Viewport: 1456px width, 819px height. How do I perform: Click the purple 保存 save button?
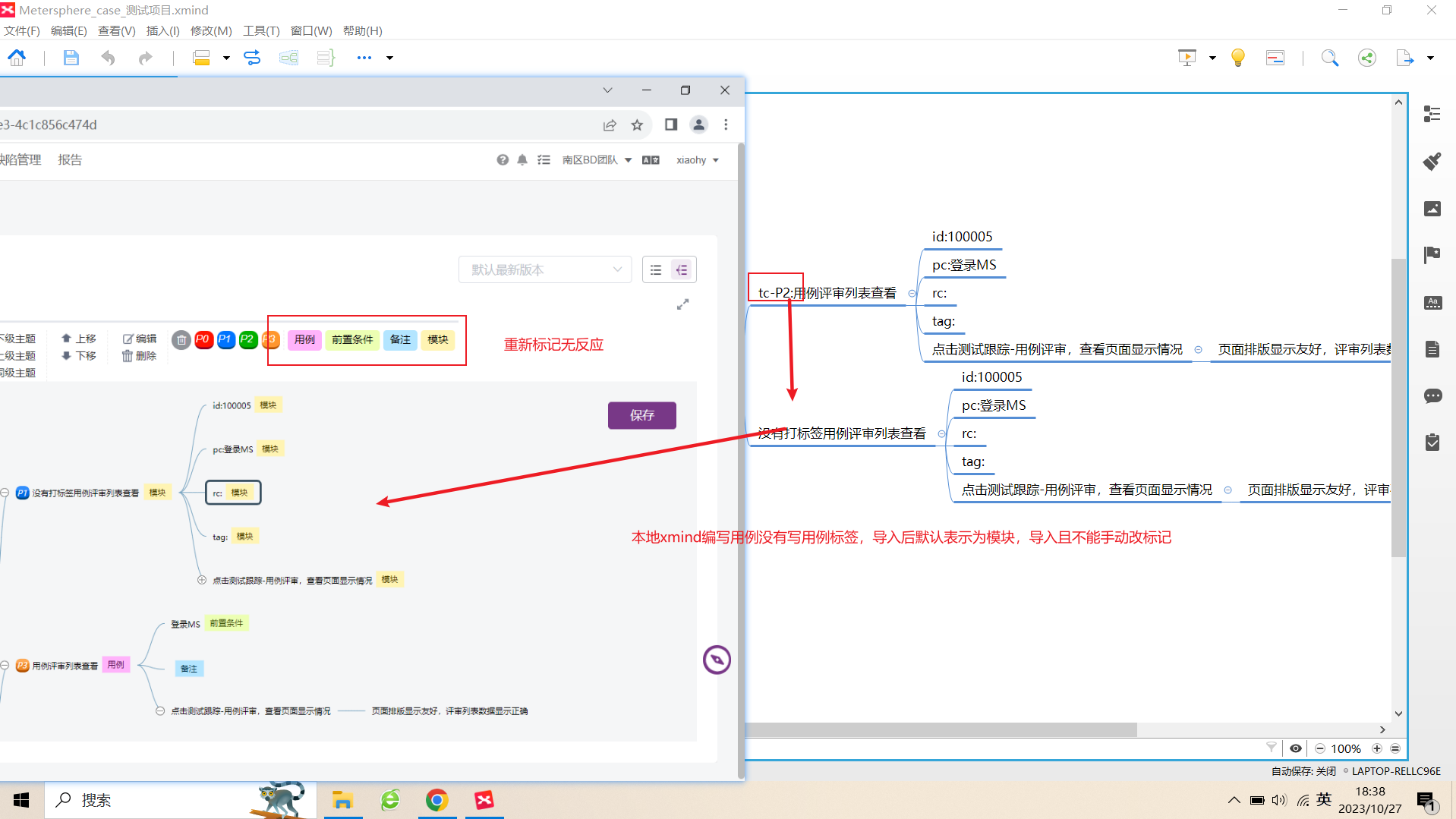point(641,415)
